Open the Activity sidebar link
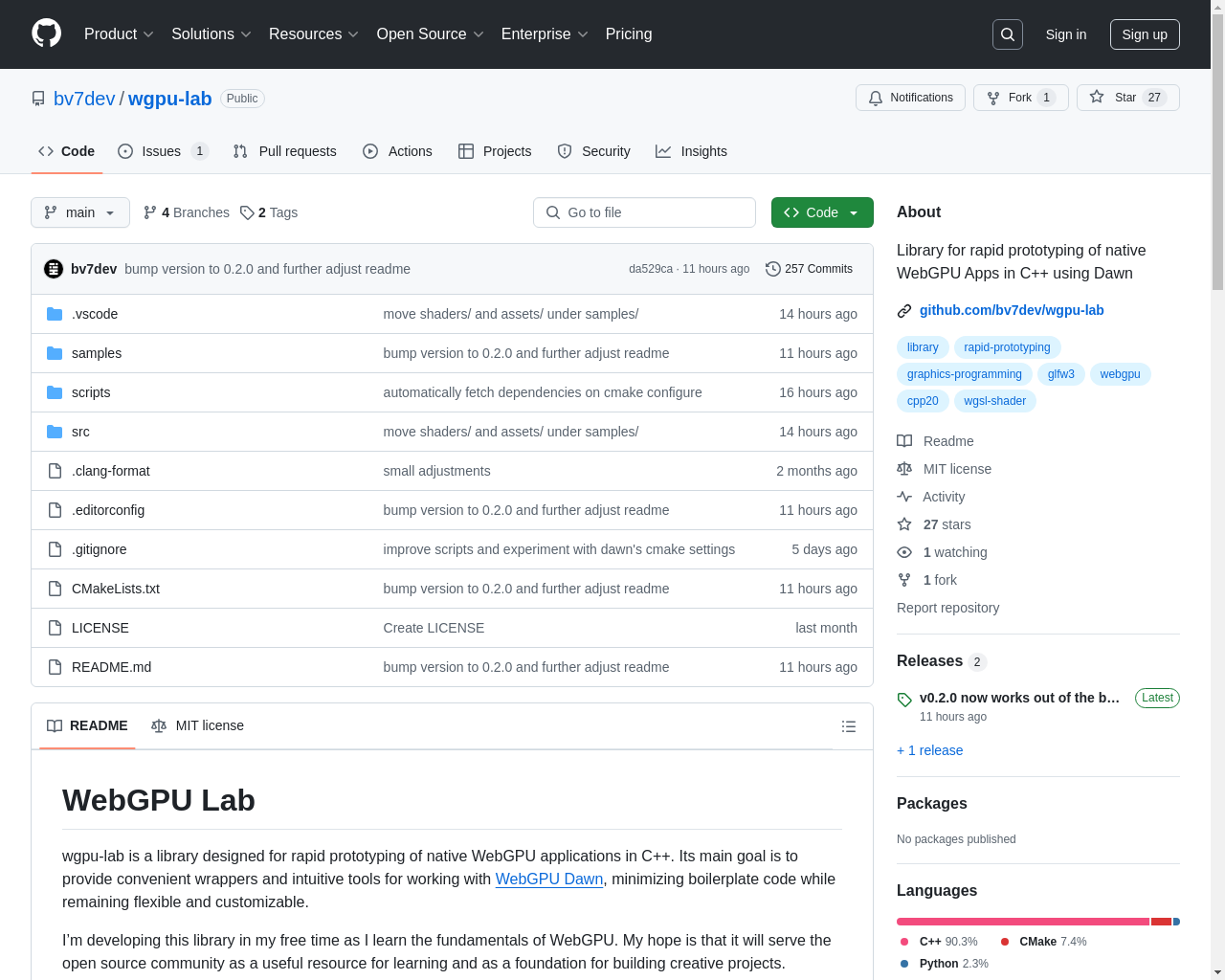The image size is (1225, 980). pos(930,497)
